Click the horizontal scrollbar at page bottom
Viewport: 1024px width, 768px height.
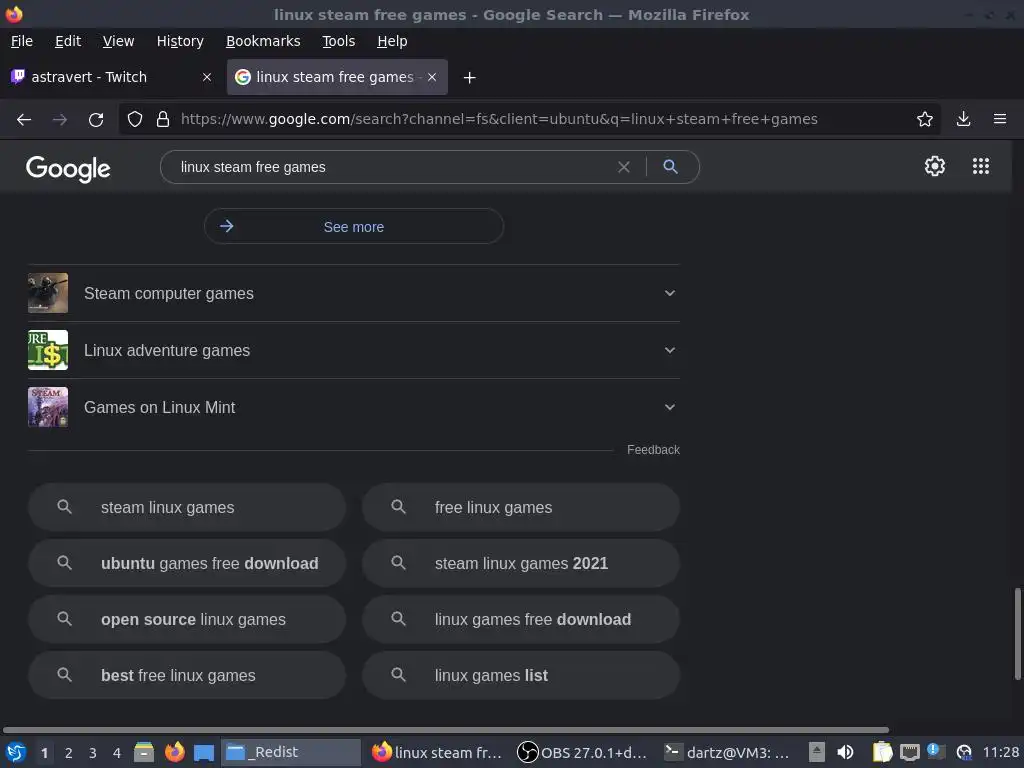coord(445,730)
